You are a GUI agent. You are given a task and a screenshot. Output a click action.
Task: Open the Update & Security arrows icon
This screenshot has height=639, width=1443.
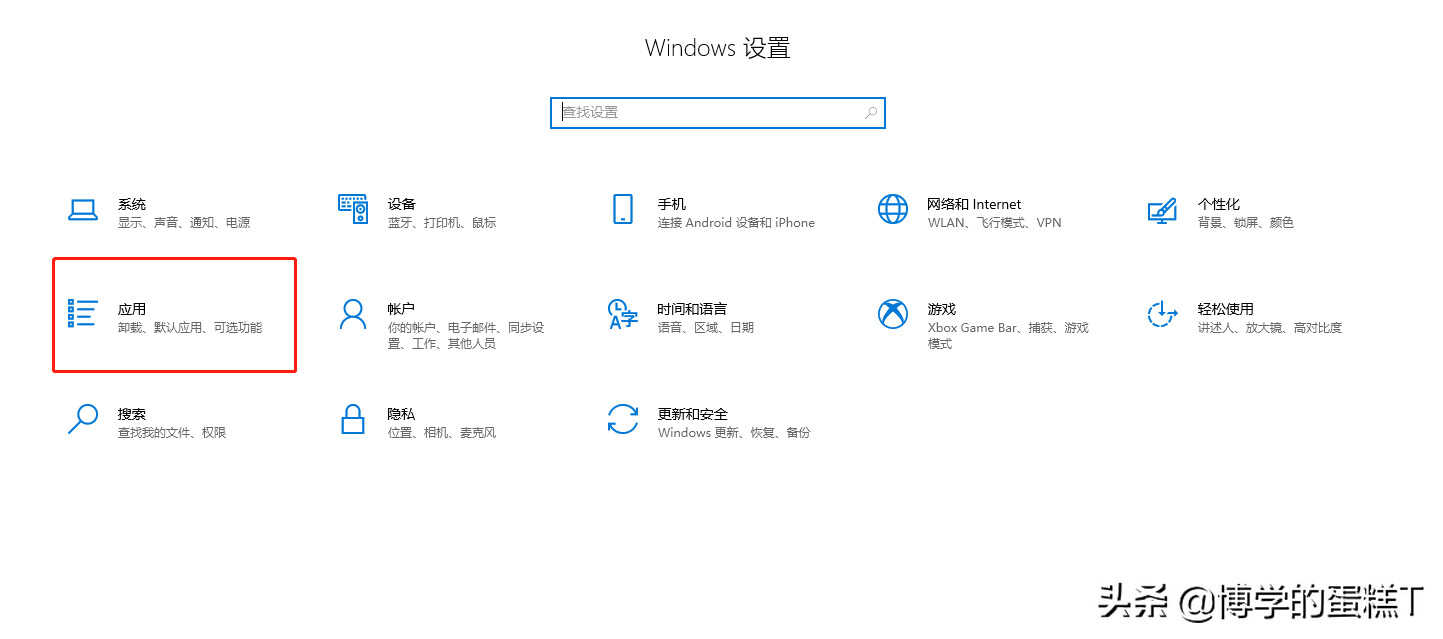pyautogui.click(x=623, y=418)
